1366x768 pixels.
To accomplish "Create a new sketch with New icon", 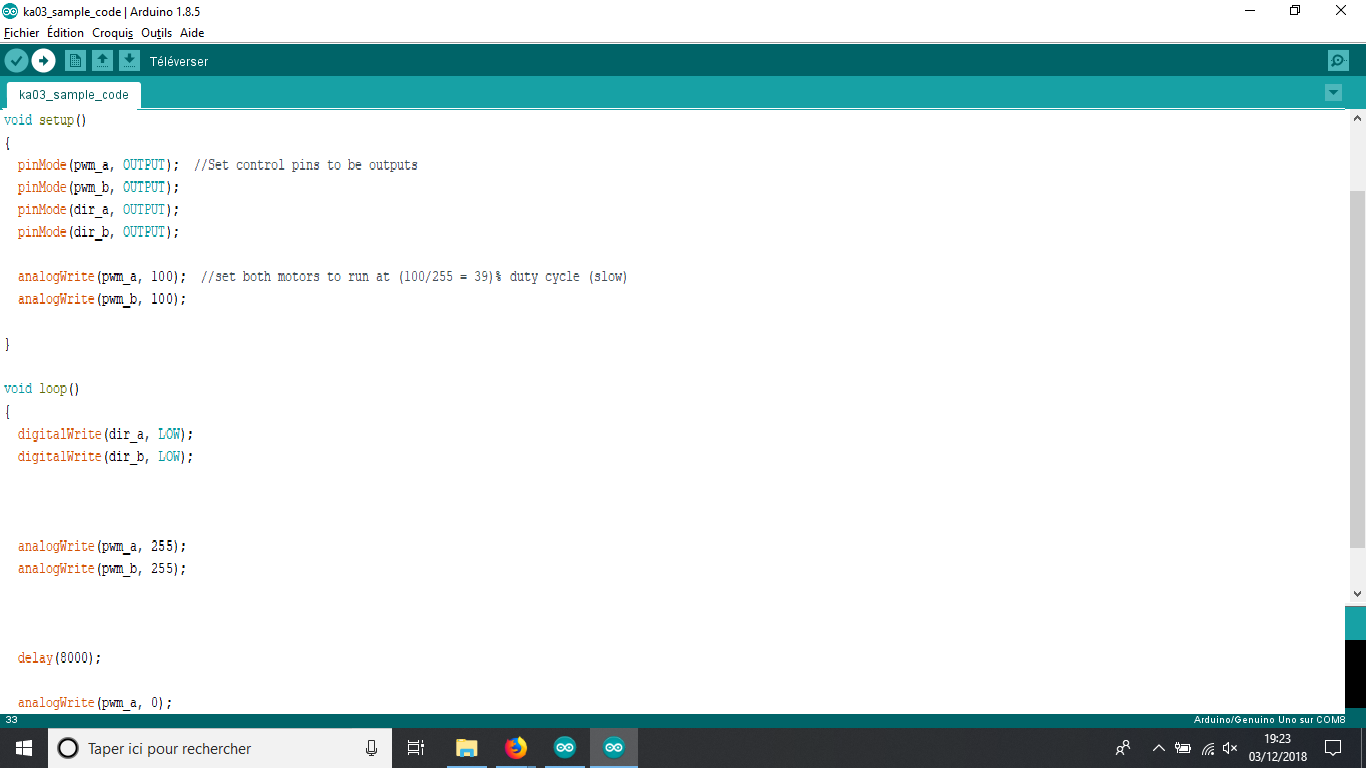I will click(x=75, y=61).
